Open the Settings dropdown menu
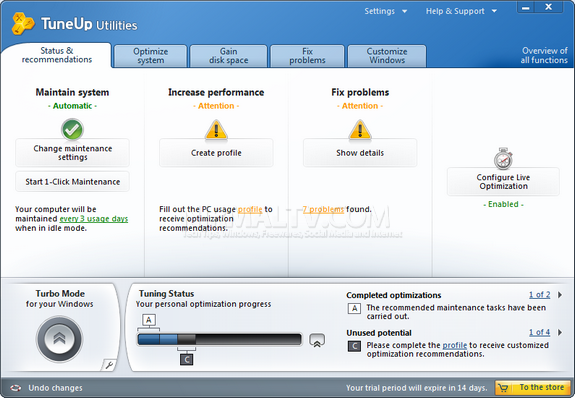This screenshot has height=398, width=575. (x=385, y=11)
